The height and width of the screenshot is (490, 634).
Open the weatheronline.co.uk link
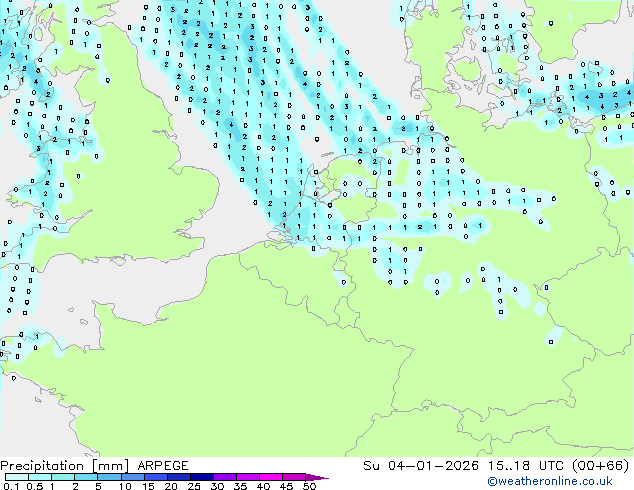(550, 481)
